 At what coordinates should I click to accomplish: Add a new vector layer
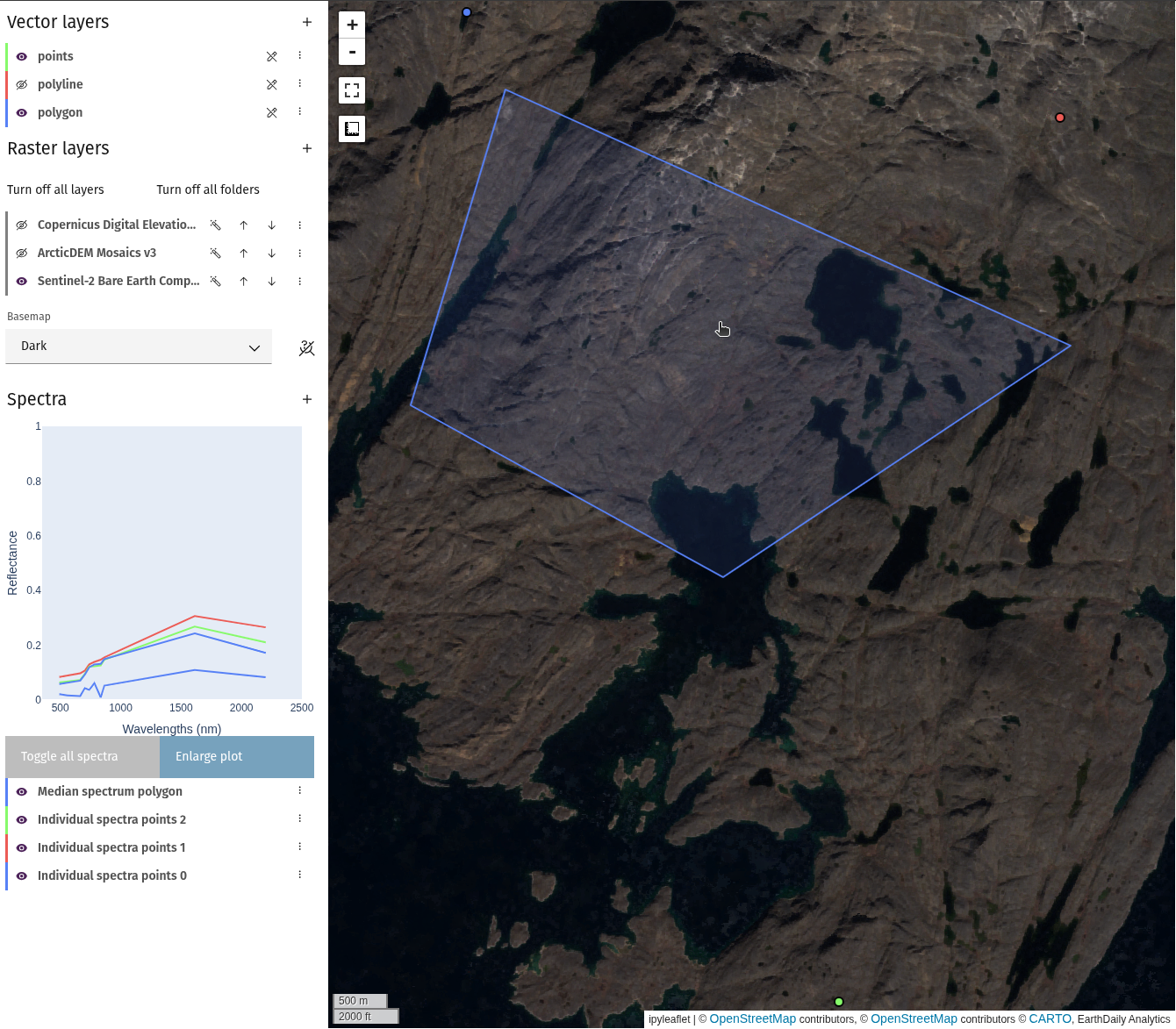(307, 22)
